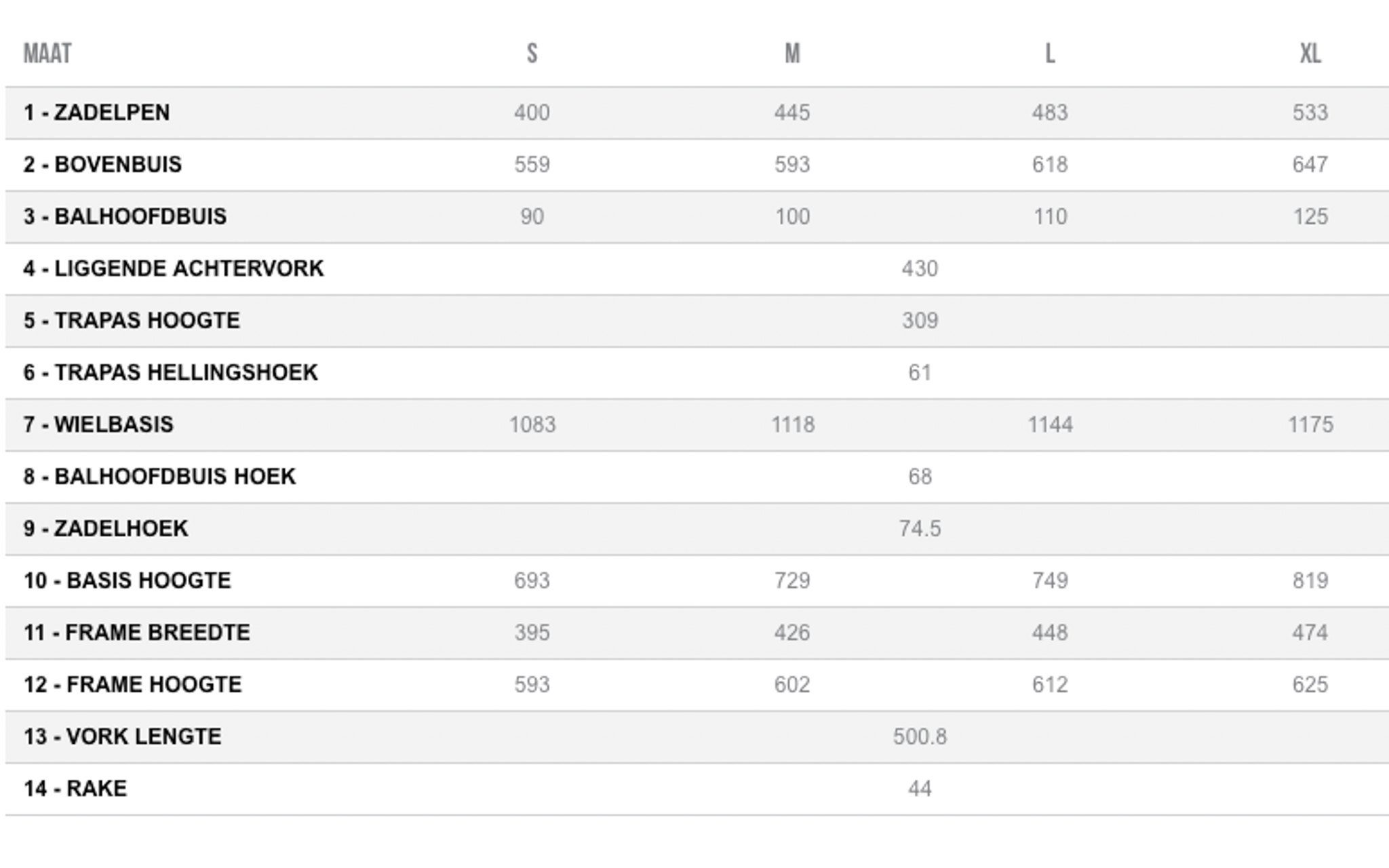
Task: Click the 3 - BALHOOFDBUIS row label
Action: click(125, 217)
